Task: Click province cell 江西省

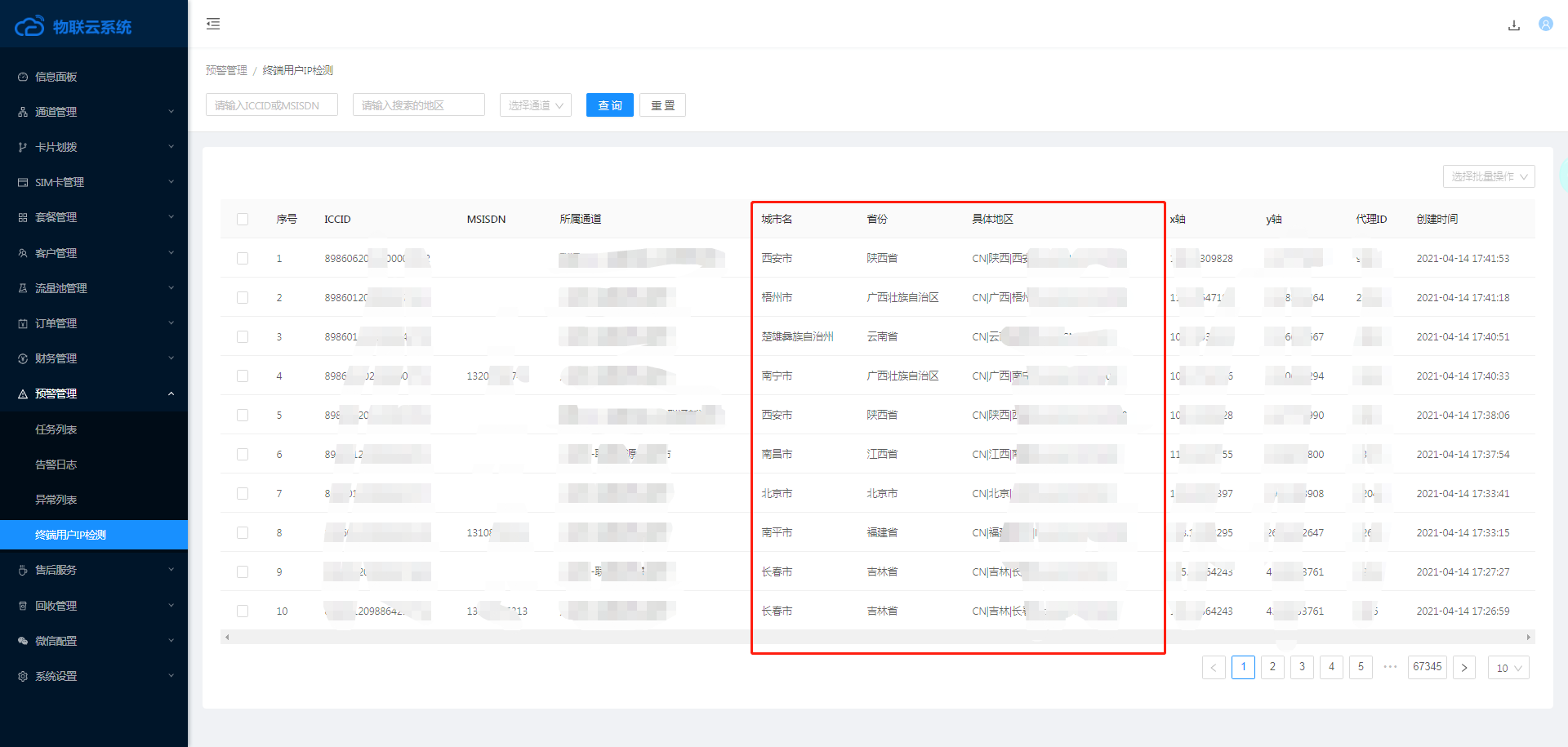Action: click(882, 454)
